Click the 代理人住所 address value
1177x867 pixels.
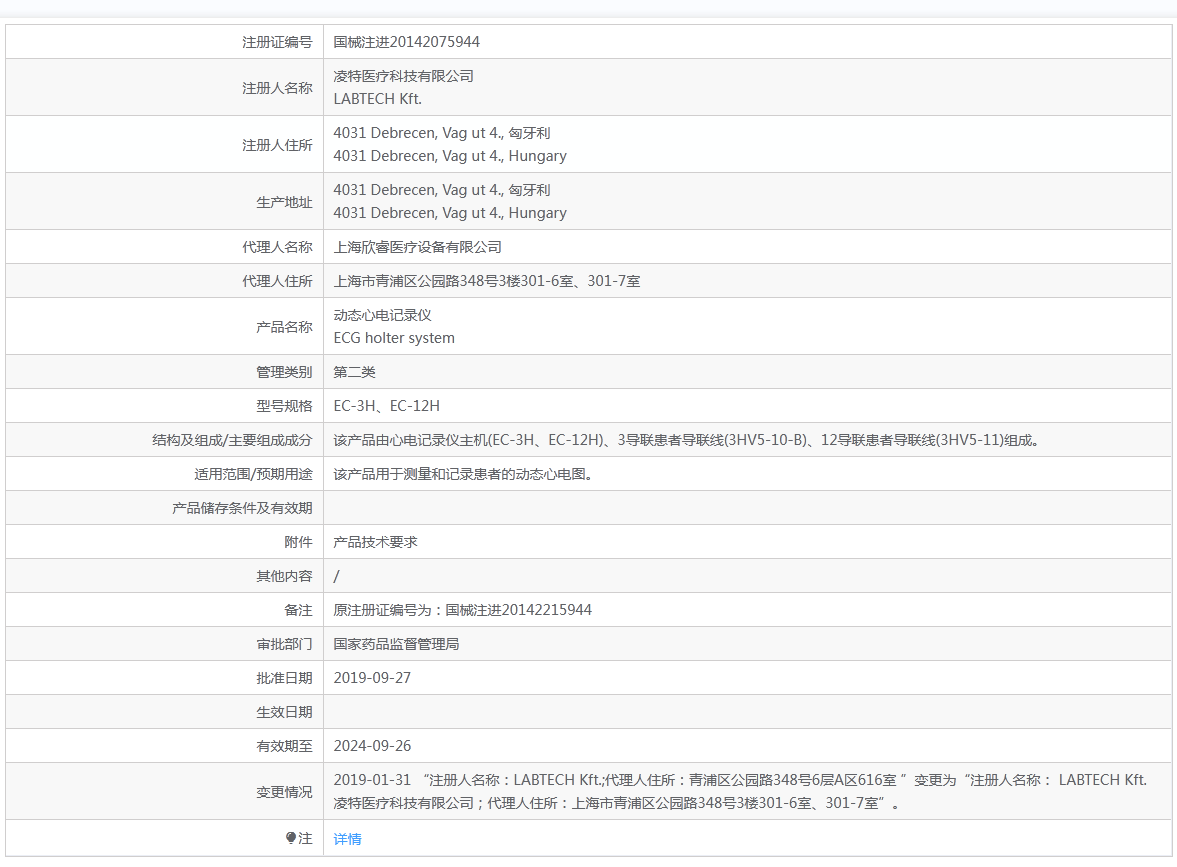pos(487,281)
